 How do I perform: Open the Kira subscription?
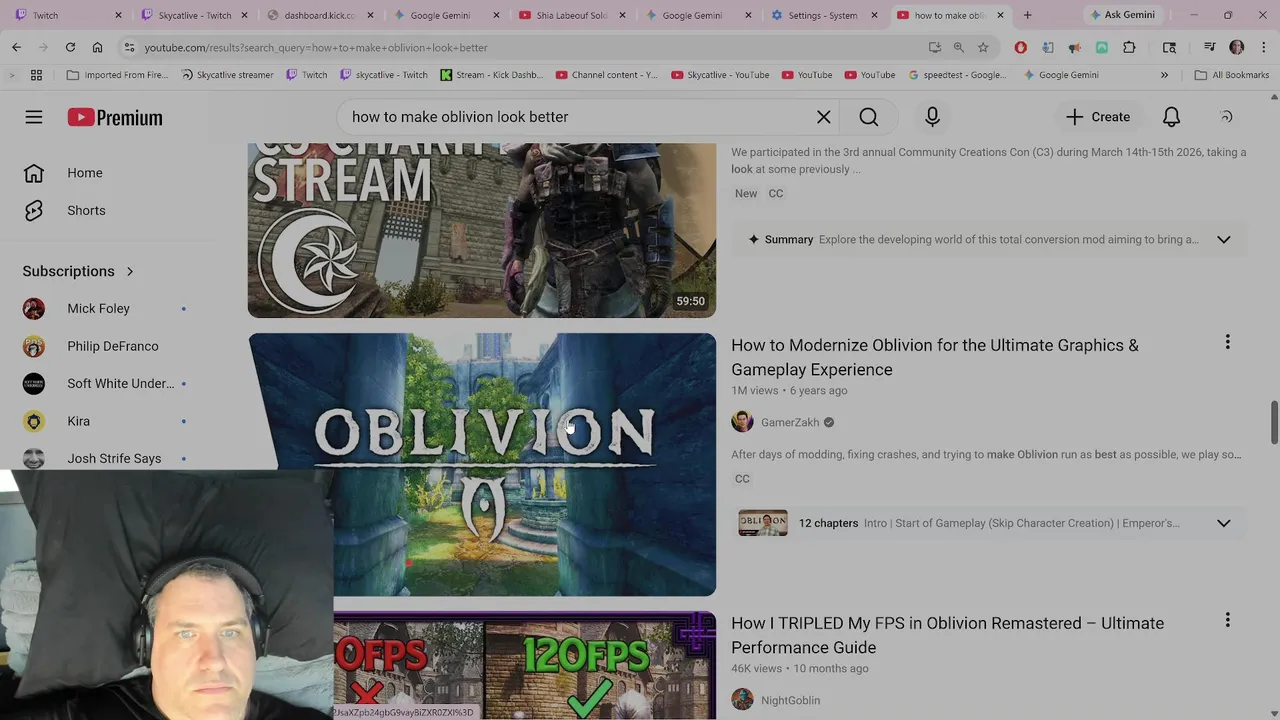[78, 421]
